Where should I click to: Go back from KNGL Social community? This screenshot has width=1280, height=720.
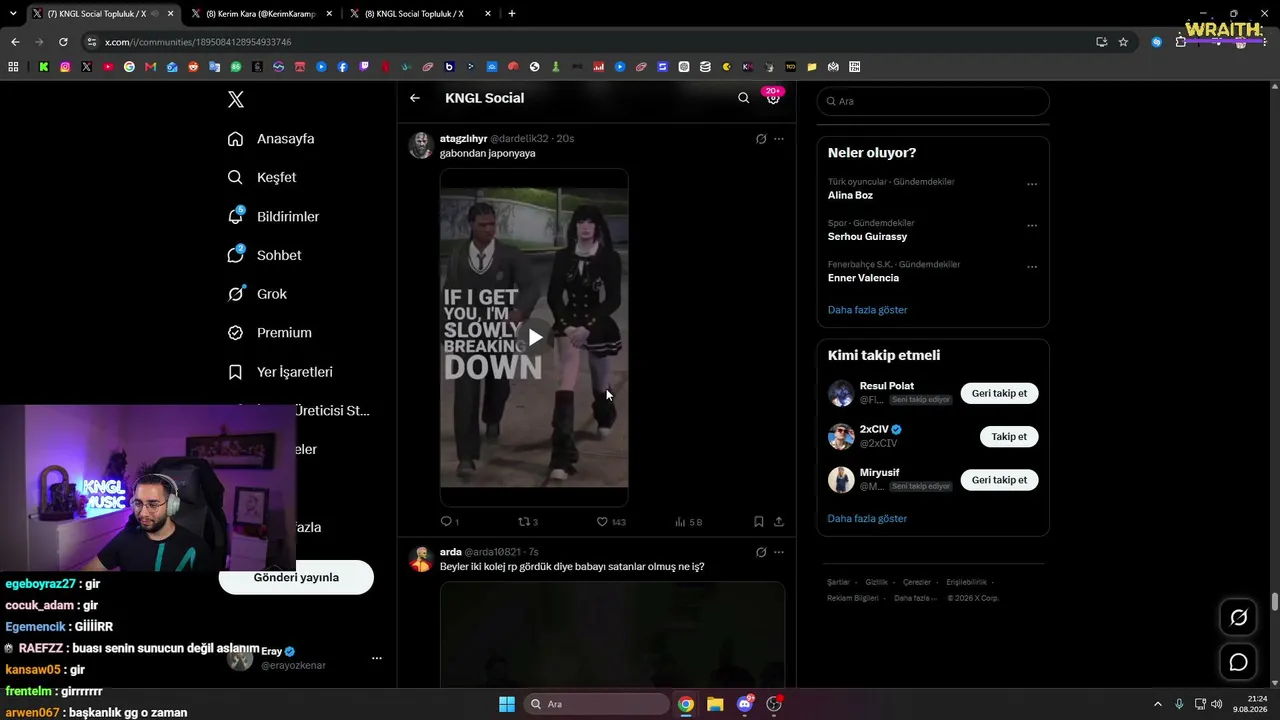[x=415, y=98]
